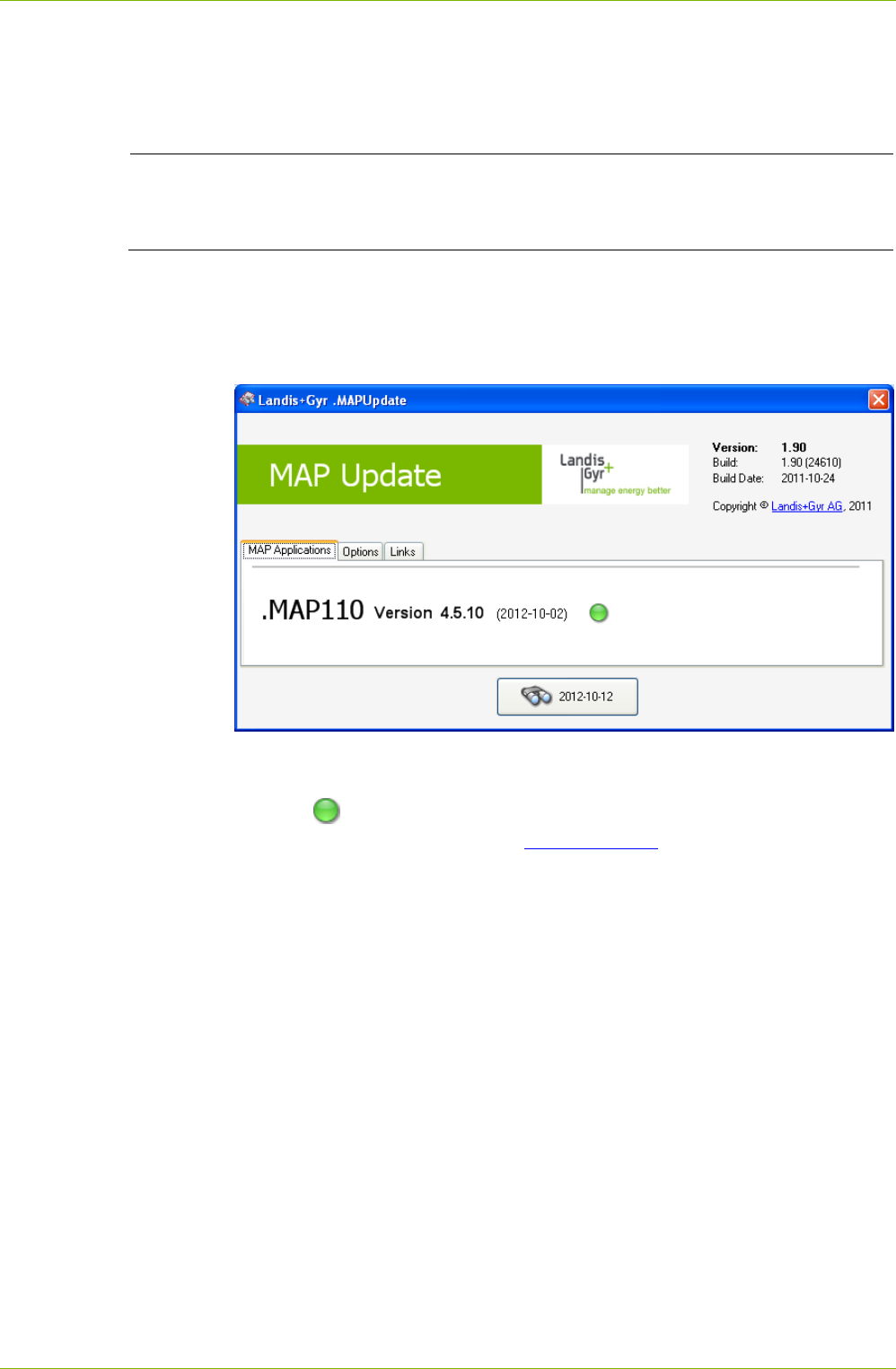This screenshot has width=896, height=1369.
Task: Click the binoculars check-for-updates button dated 2012-10-12
Action: tap(567, 697)
